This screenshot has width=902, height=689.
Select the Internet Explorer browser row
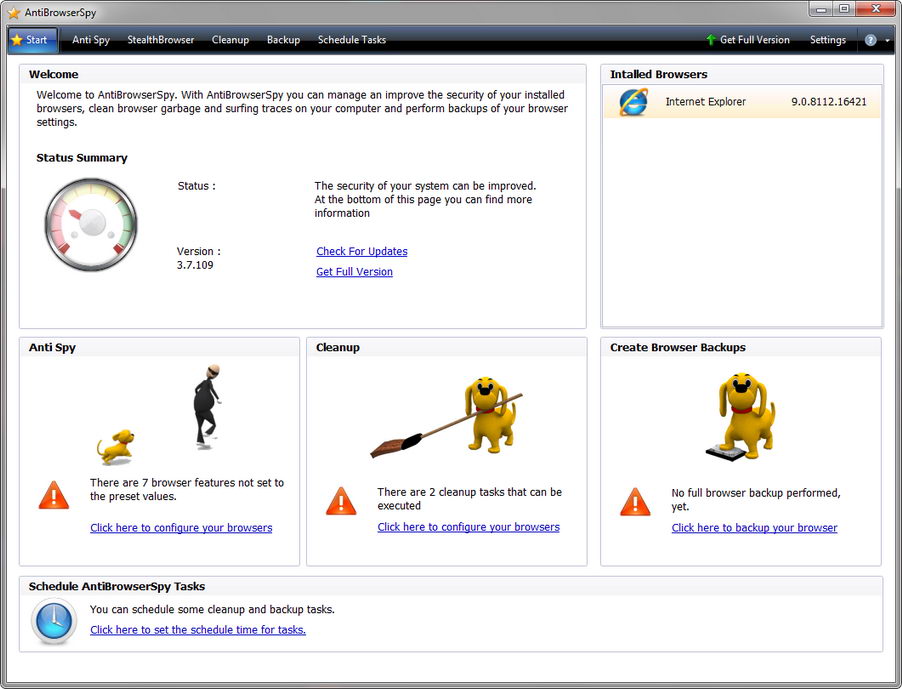point(742,102)
